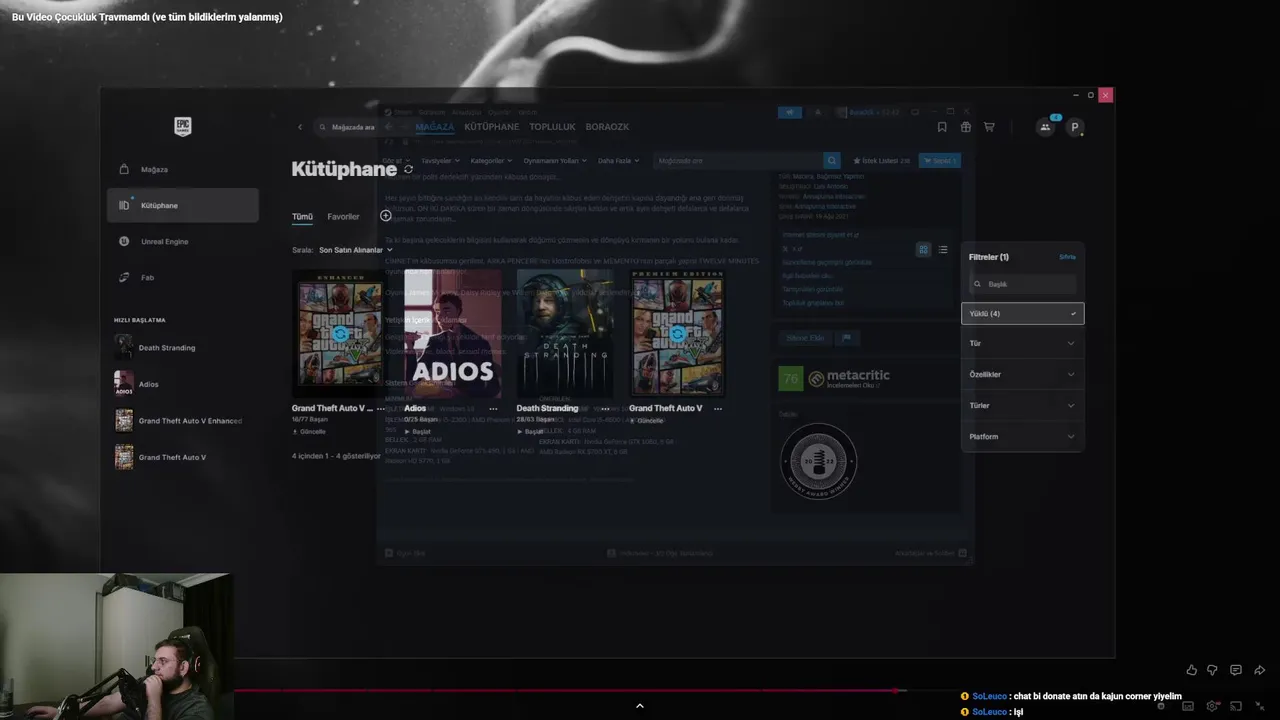This screenshot has width=1280, height=720.
Task: Open Kategoriler dropdown in Steam store
Action: tap(491, 161)
